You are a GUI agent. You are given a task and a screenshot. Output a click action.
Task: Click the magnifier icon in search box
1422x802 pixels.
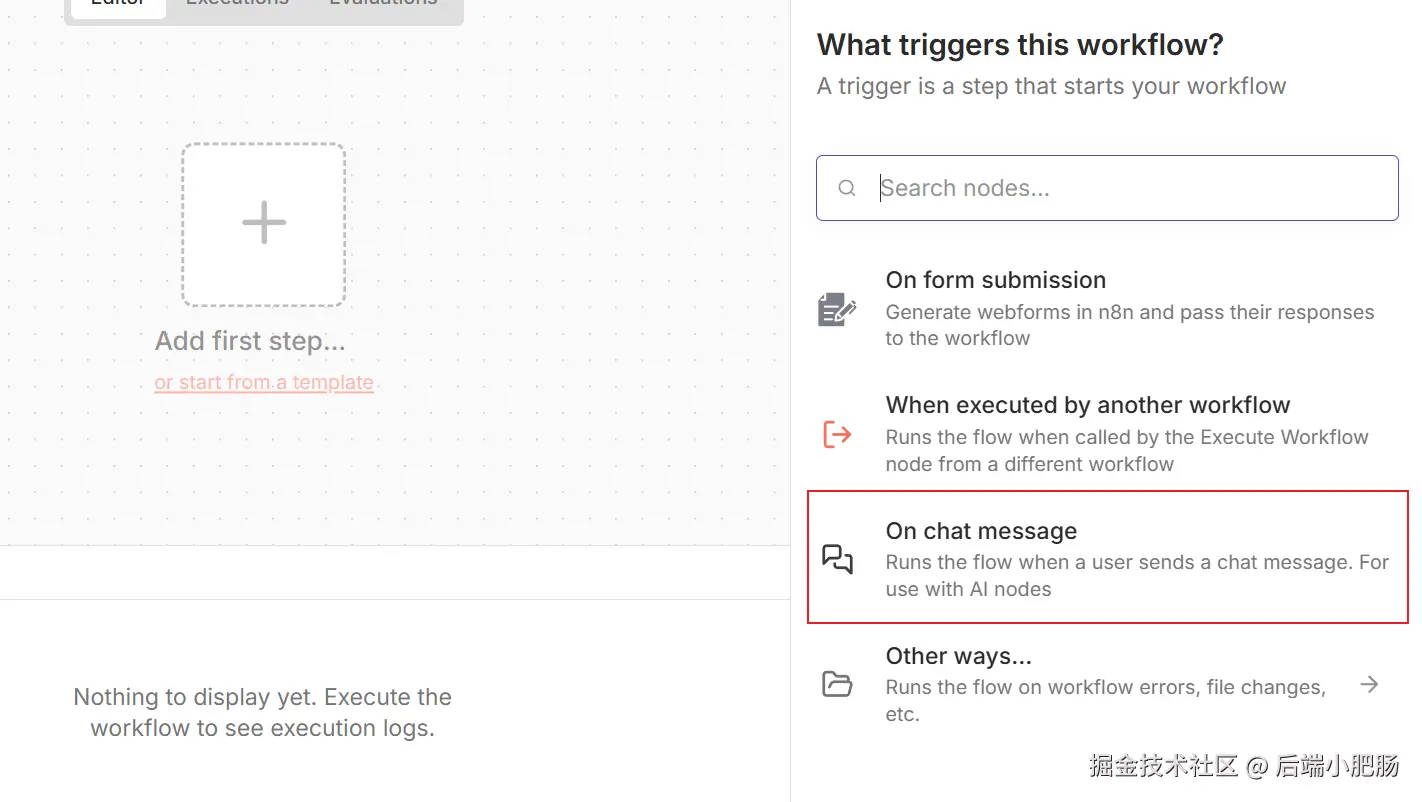(847, 188)
